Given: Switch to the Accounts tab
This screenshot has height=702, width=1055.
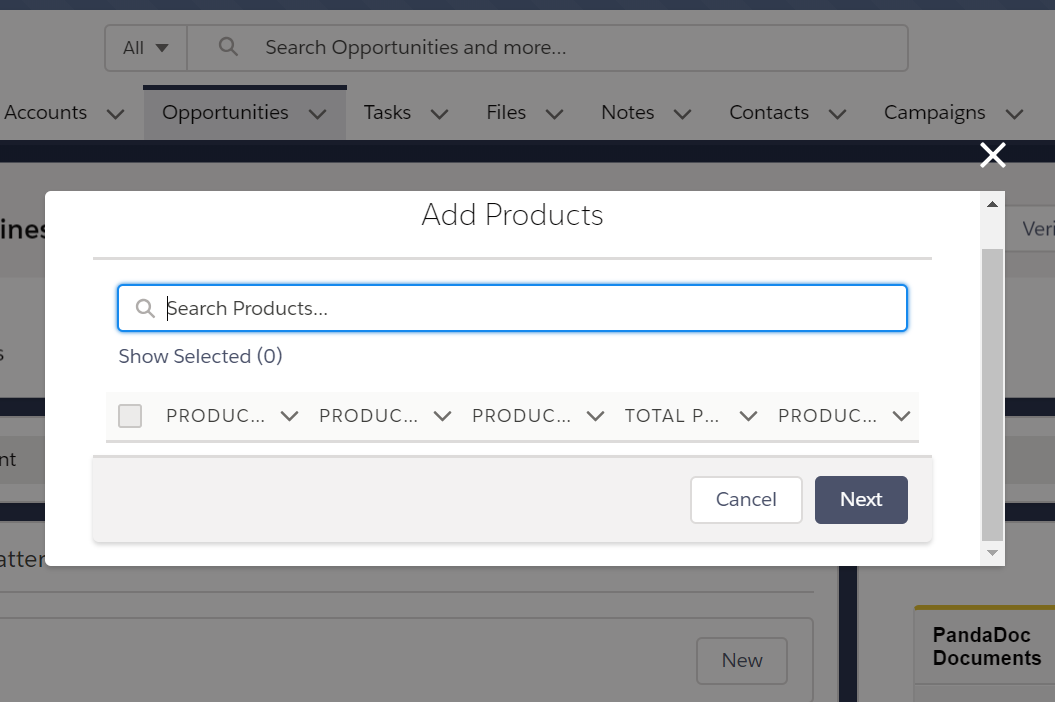Looking at the screenshot, I should click(46, 113).
